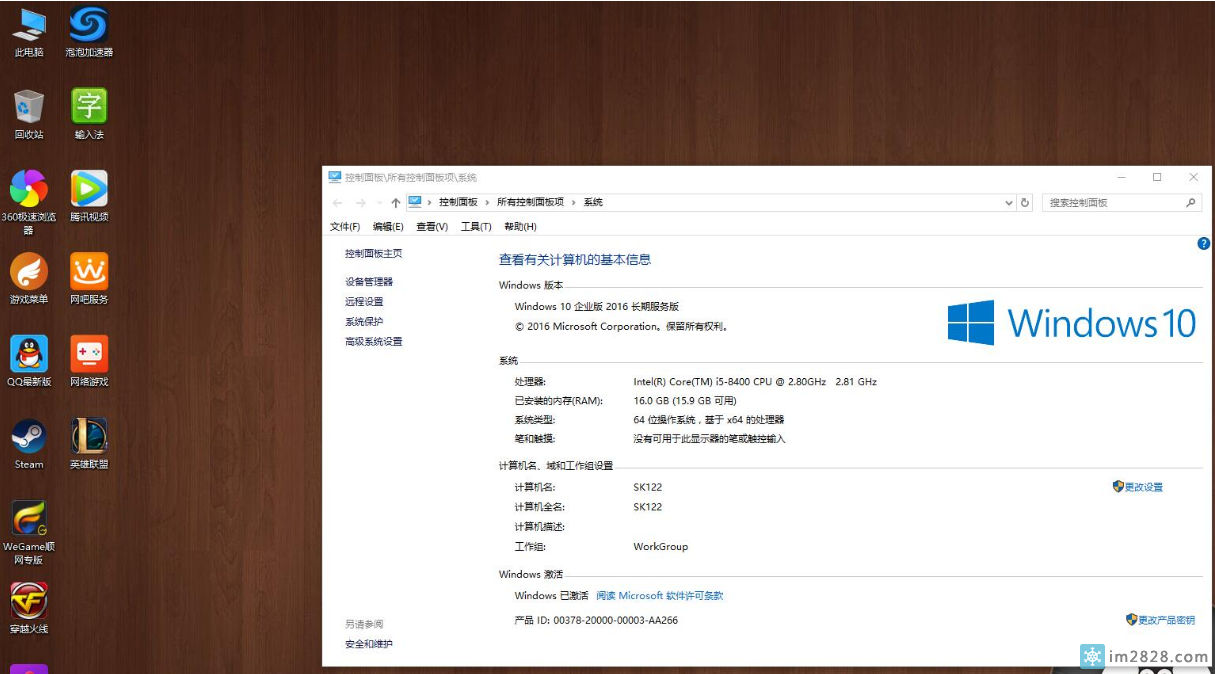The image size is (1215, 674).
Task: Expand the address bar history dropdown
Action: tap(1009, 203)
